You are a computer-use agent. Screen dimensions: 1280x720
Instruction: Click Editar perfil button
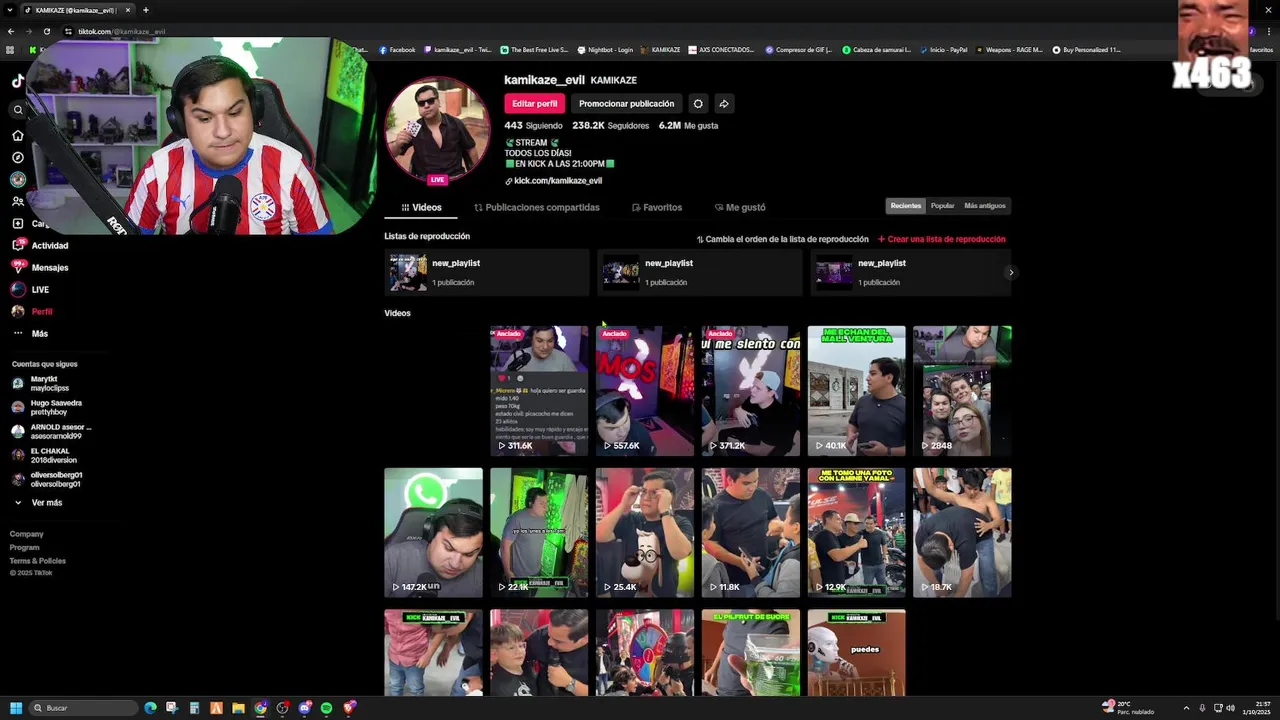click(535, 103)
